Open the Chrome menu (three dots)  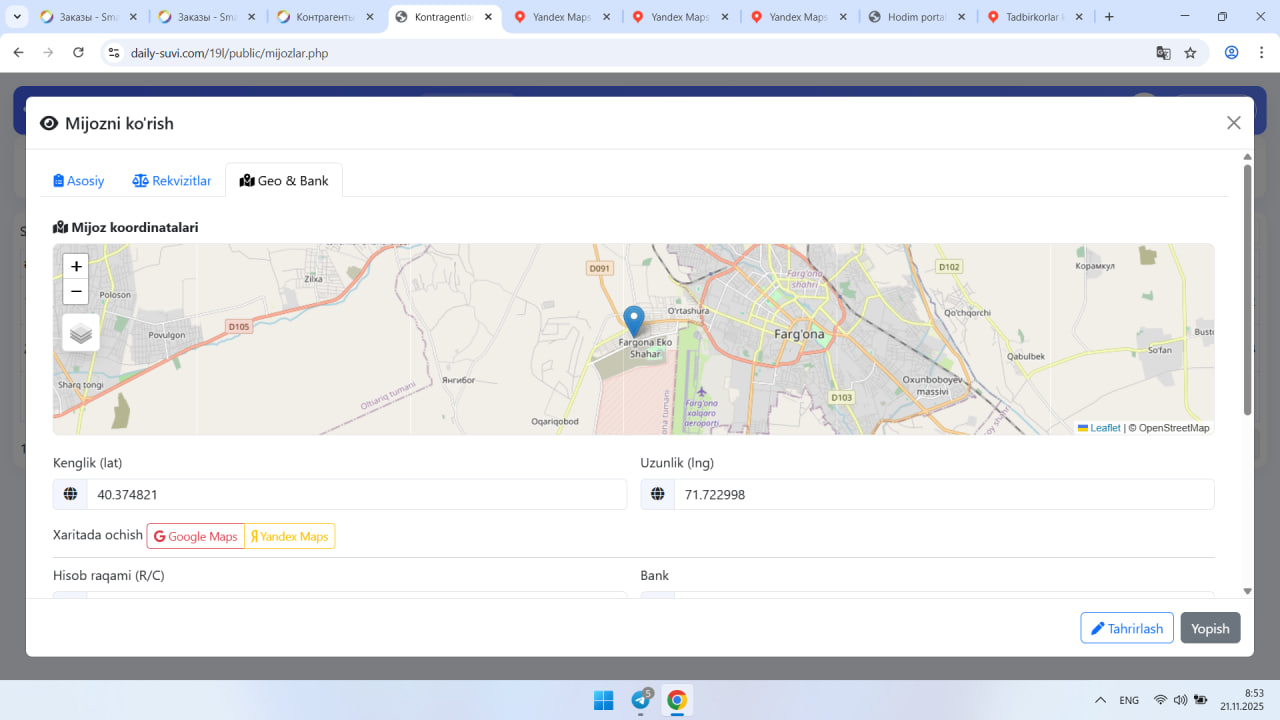point(1261,53)
